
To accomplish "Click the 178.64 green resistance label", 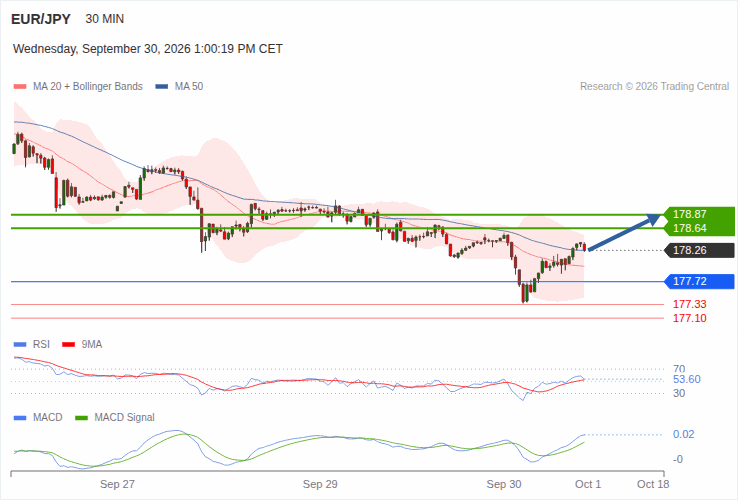I will pyautogui.click(x=699, y=228).
